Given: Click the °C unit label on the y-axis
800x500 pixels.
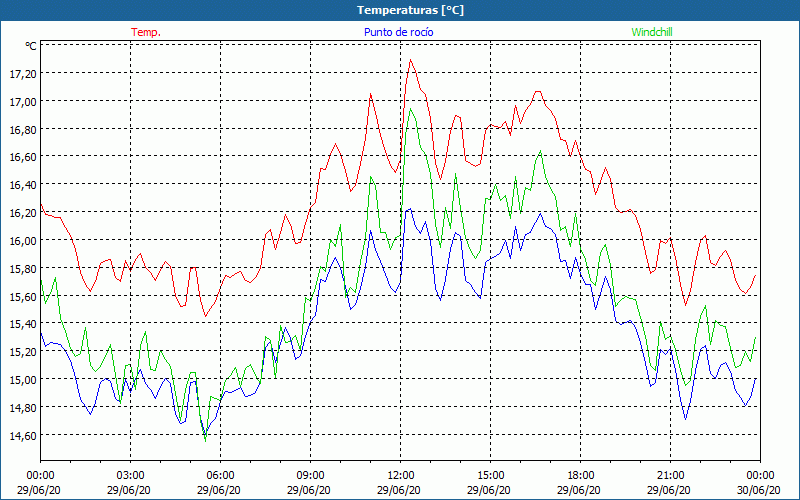Looking at the screenshot, I should tap(31, 46).
